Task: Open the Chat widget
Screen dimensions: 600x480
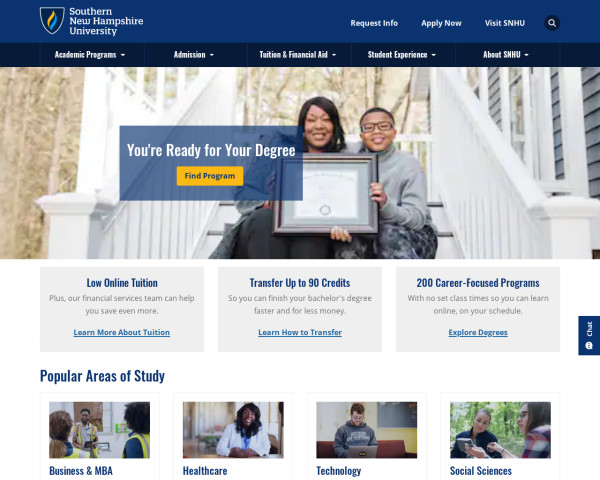Action: (x=589, y=335)
